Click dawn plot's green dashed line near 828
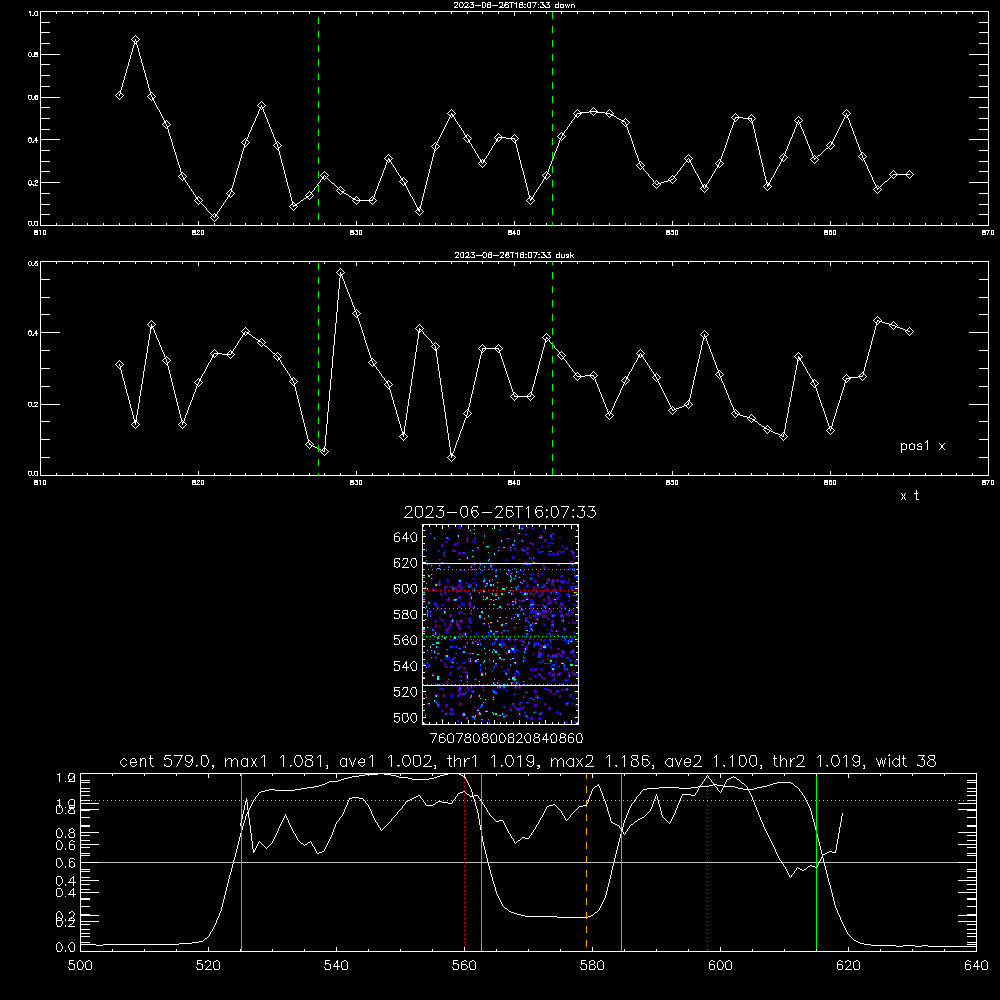Image resolution: width=1000 pixels, height=1000 pixels. point(318,119)
